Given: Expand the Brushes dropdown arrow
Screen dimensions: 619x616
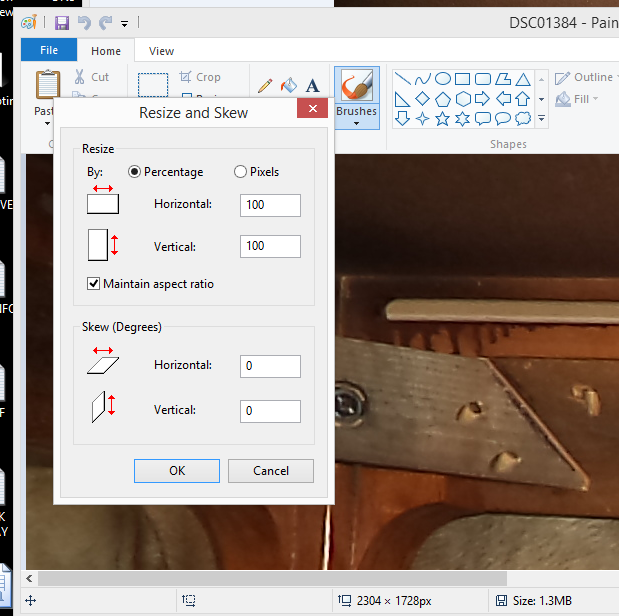Looking at the screenshot, I should [x=356, y=124].
